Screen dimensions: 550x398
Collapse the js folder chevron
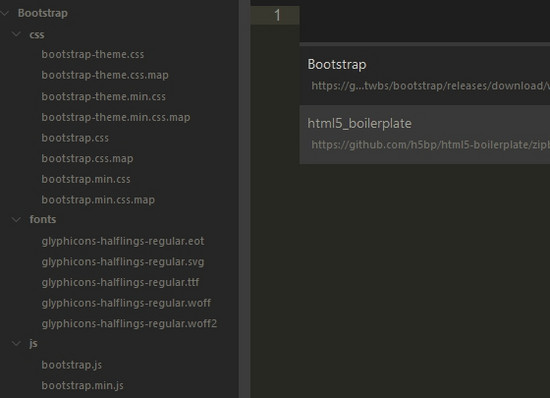[16, 343]
